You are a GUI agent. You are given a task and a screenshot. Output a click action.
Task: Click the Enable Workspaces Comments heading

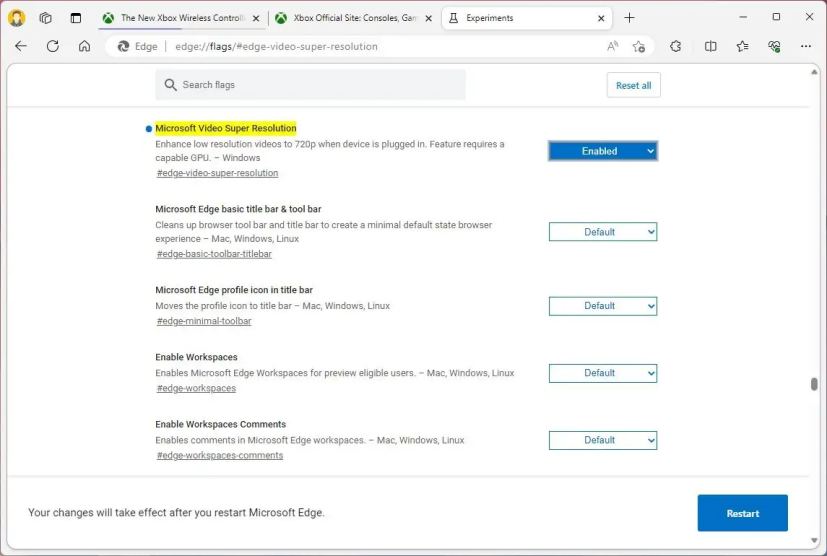[x=220, y=424]
